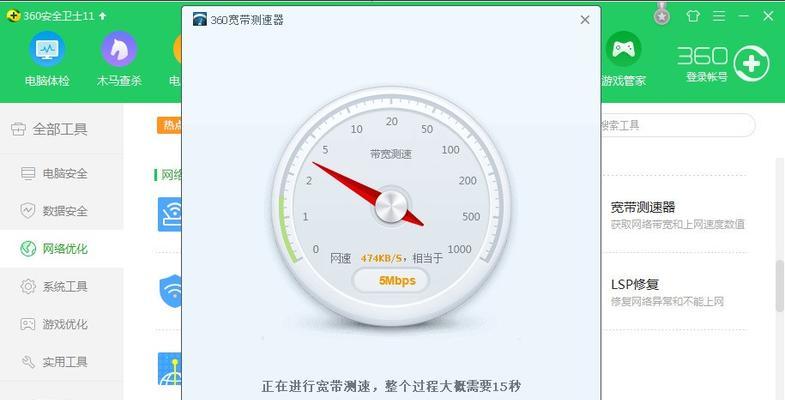Screen dimensions: 785x400
Task: Click the orange 热点 tag
Action: pyautogui.click(x=170, y=125)
